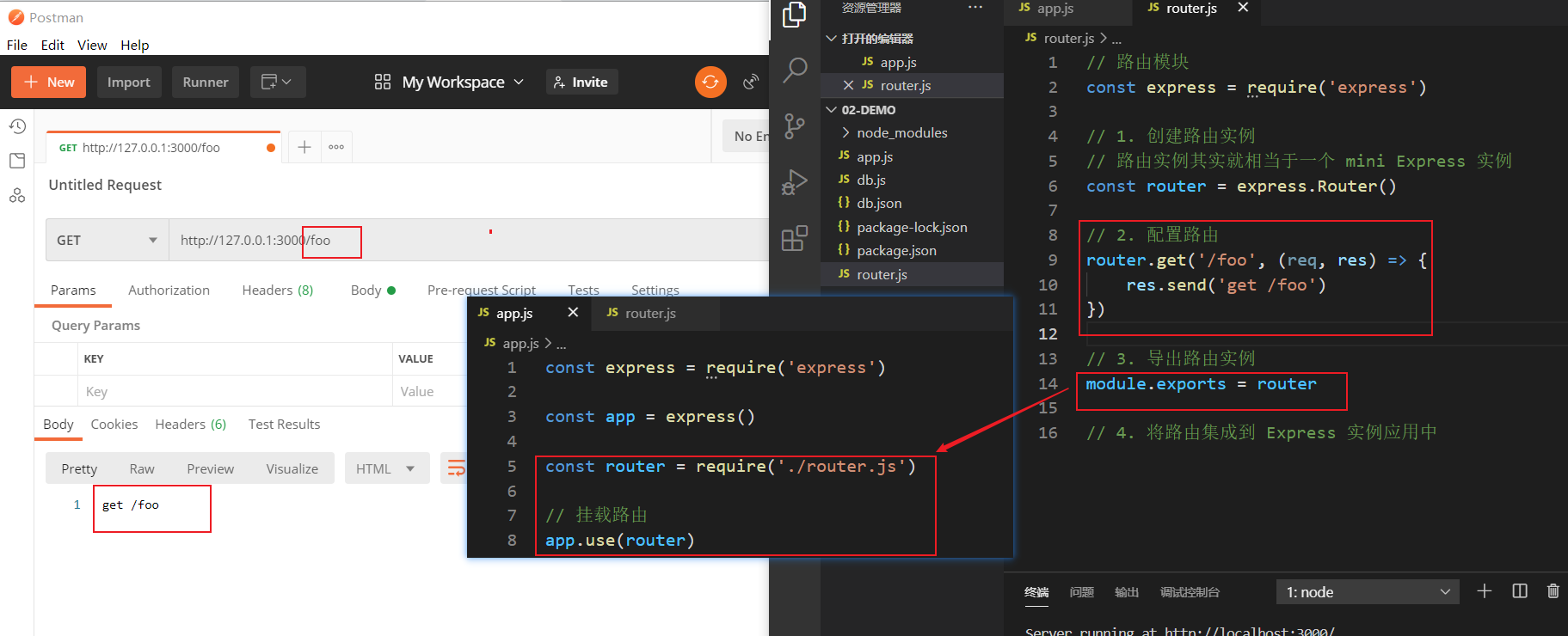Open the 问题 problems panel tab
The image size is (1568, 636).
[x=1081, y=592]
